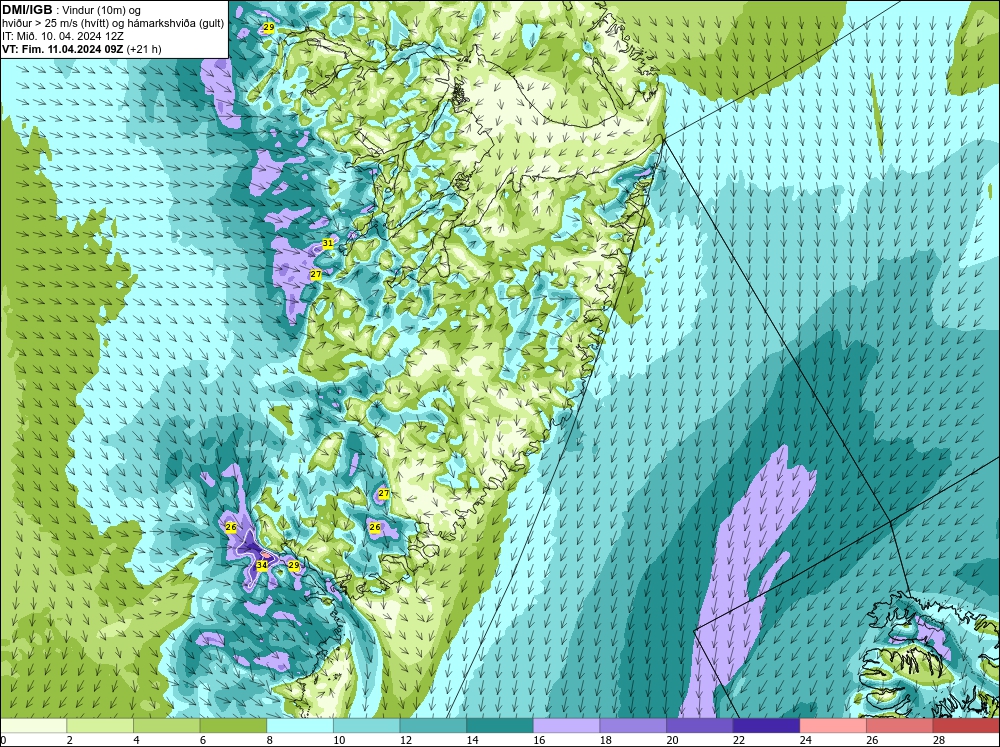1000x747 pixels.
Task: Click the legend scale number 16
Action: click(538, 740)
